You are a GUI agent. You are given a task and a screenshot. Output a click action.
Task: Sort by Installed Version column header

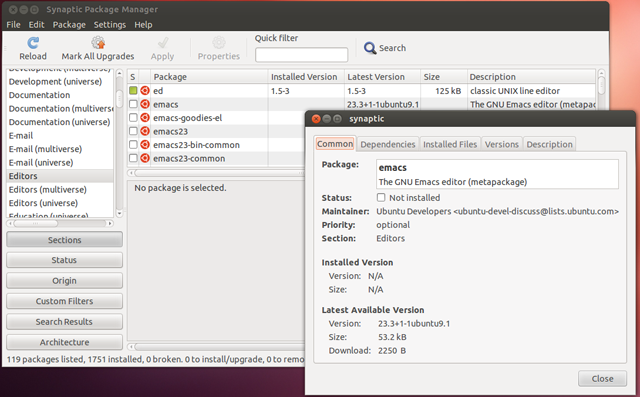[306, 77]
